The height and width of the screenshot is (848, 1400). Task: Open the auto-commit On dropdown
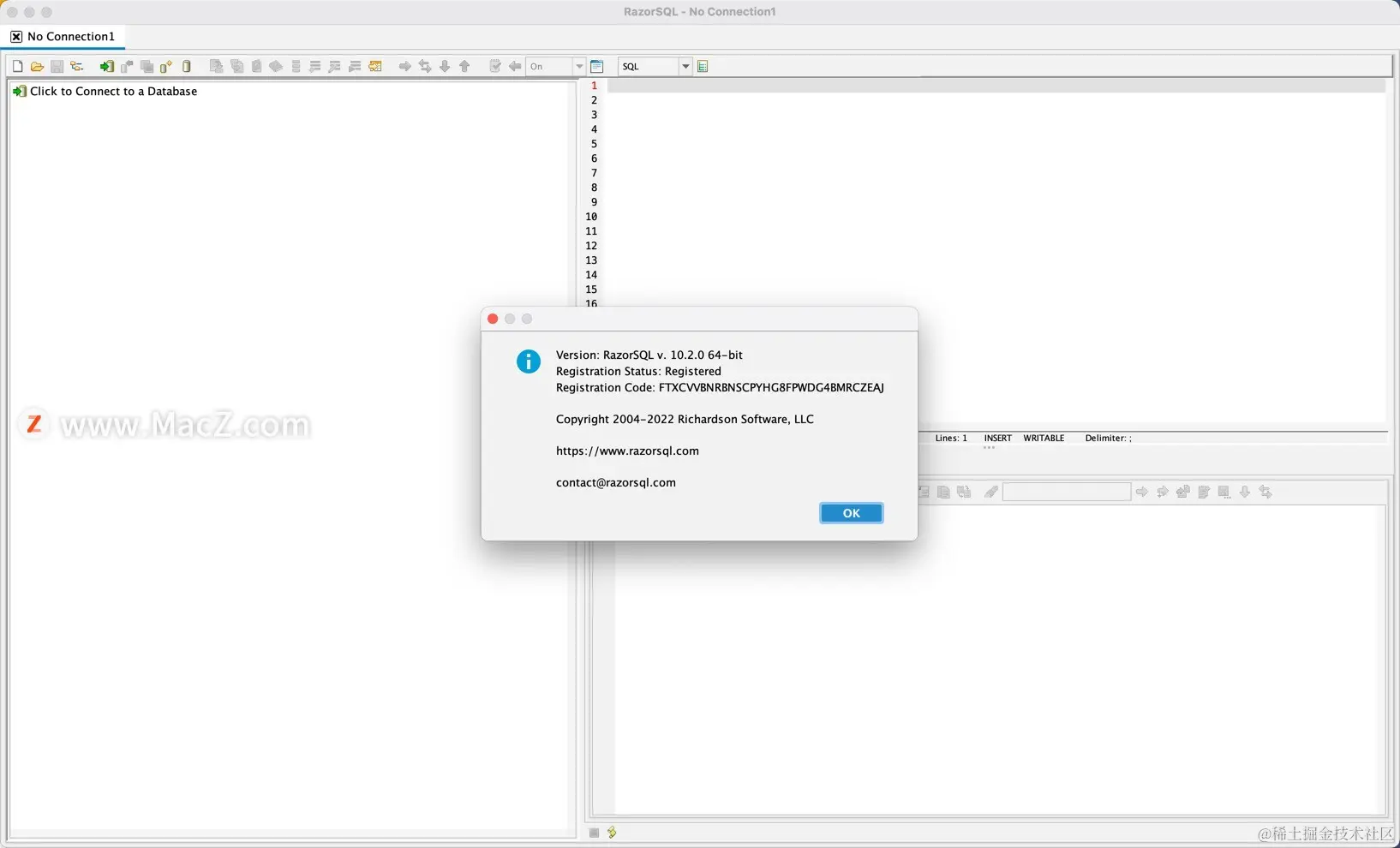click(x=579, y=66)
